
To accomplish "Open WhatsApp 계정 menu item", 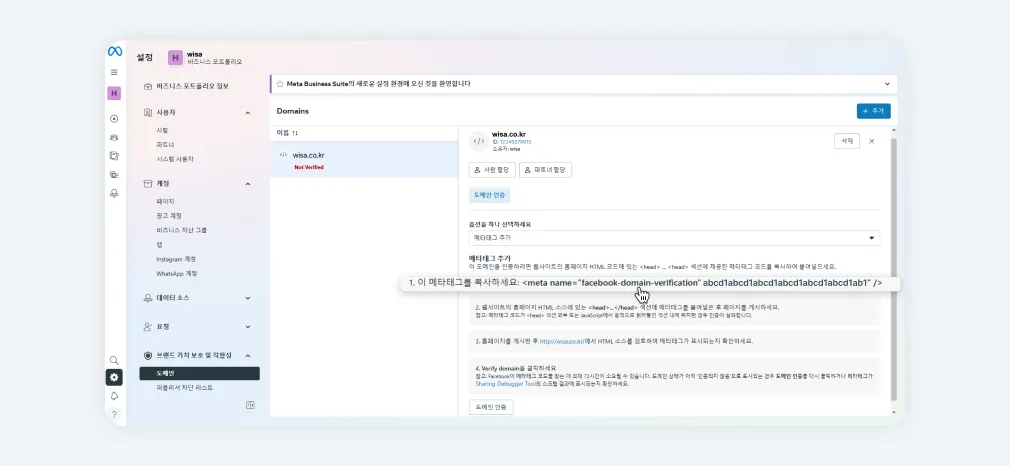I will 176,273.
